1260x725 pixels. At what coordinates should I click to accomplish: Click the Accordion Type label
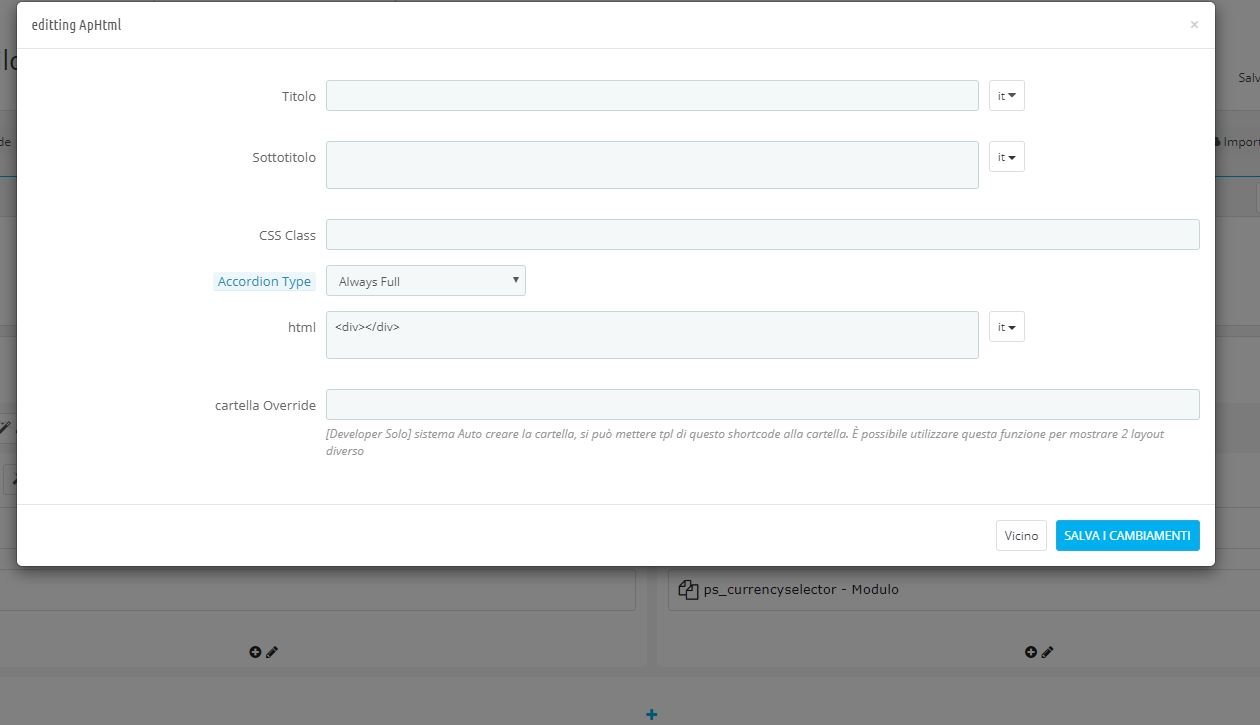pos(264,282)
